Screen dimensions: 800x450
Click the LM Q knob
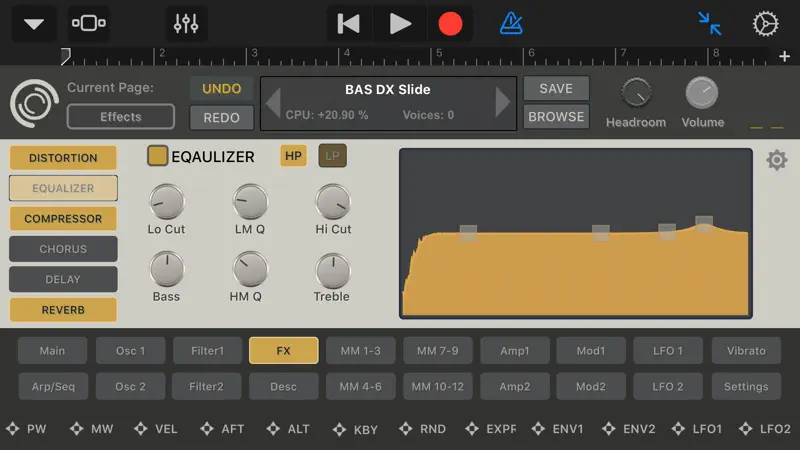250,202
